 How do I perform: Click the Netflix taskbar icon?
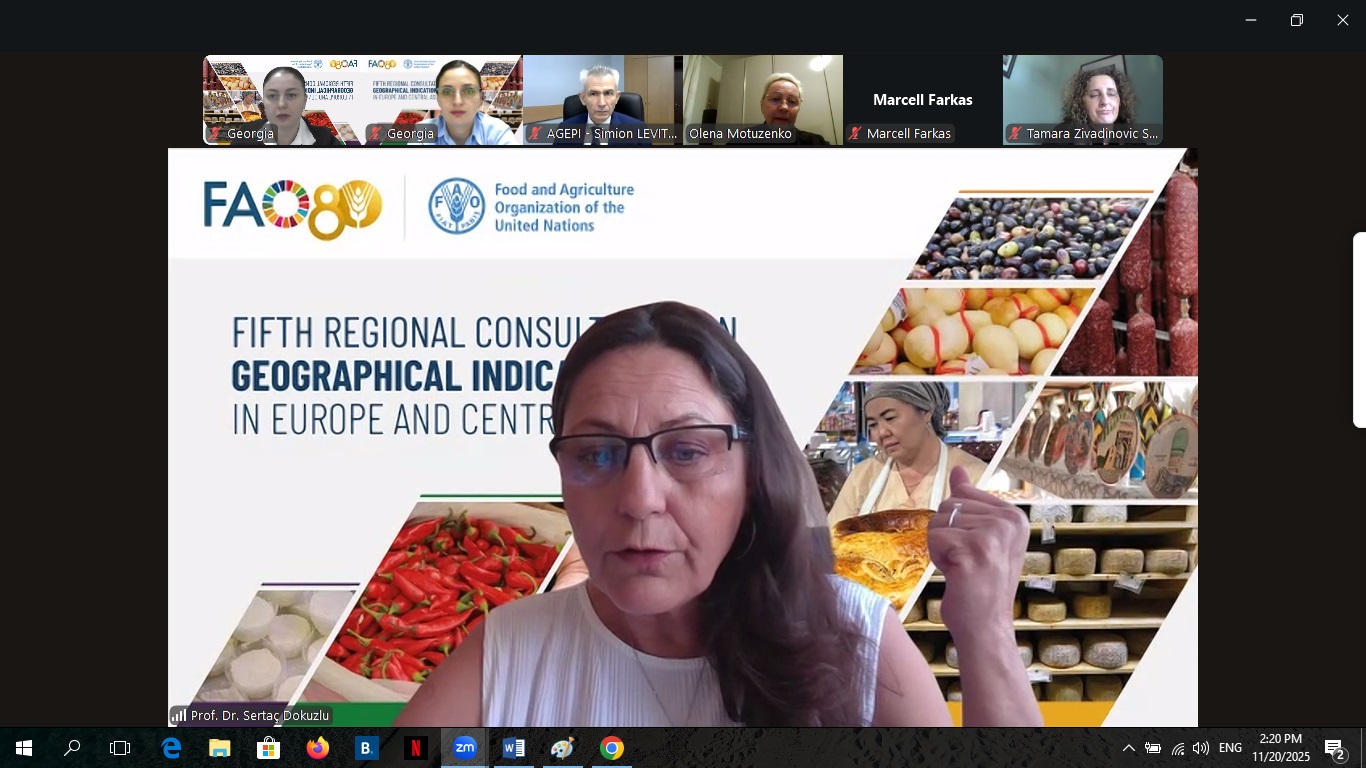pyautogui.click(x=416, y=748)
